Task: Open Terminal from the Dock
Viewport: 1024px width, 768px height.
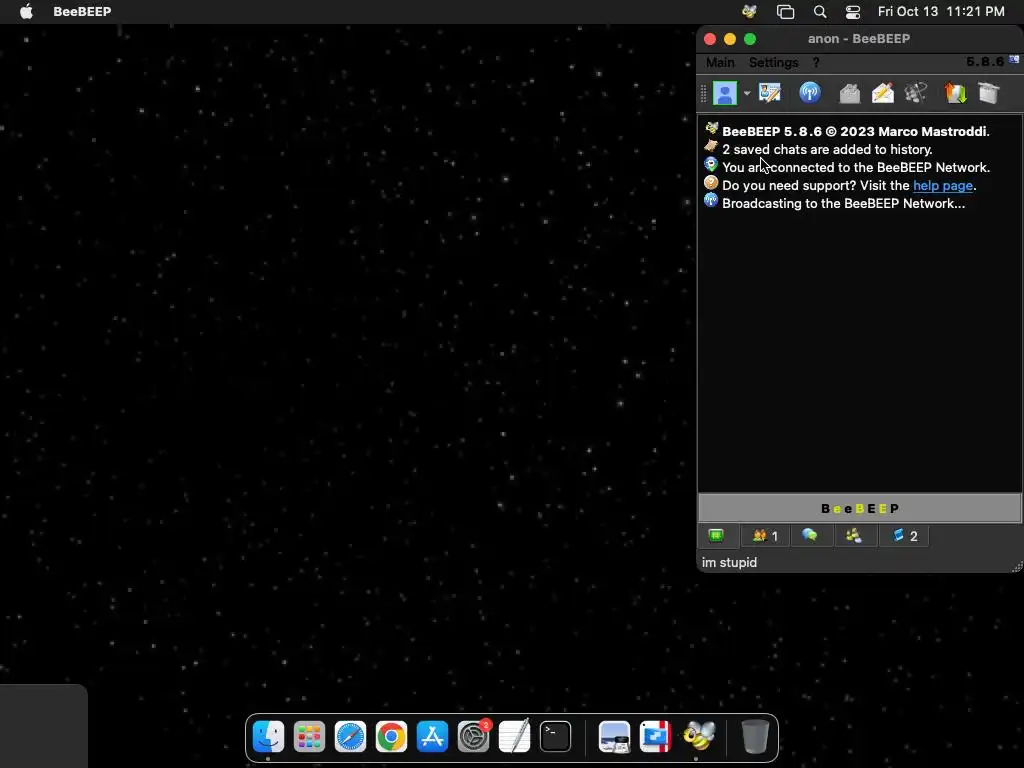Action: pos(556,737)
